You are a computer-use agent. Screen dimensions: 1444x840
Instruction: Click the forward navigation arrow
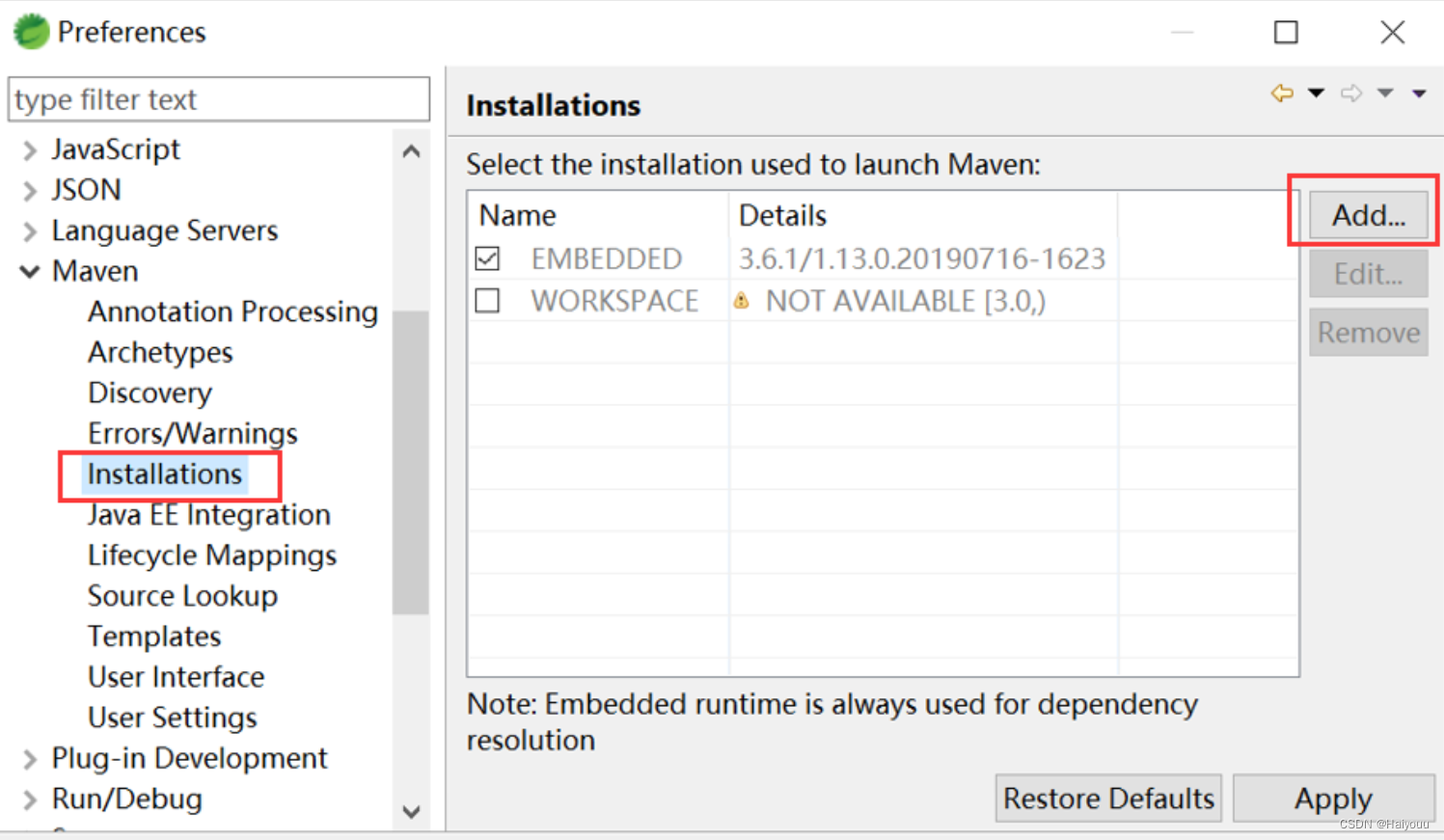coord(1352,93)
